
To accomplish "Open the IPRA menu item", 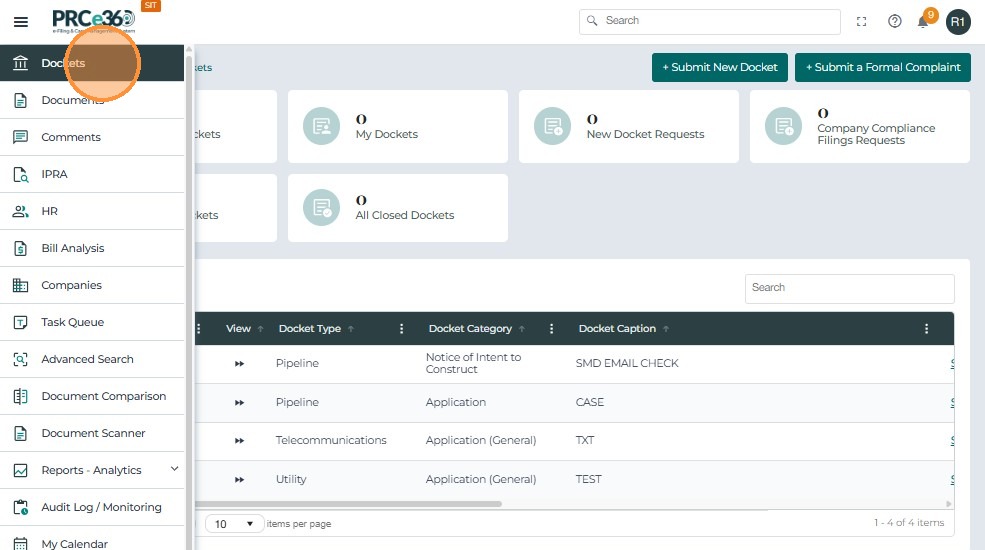I will [54, 174].
